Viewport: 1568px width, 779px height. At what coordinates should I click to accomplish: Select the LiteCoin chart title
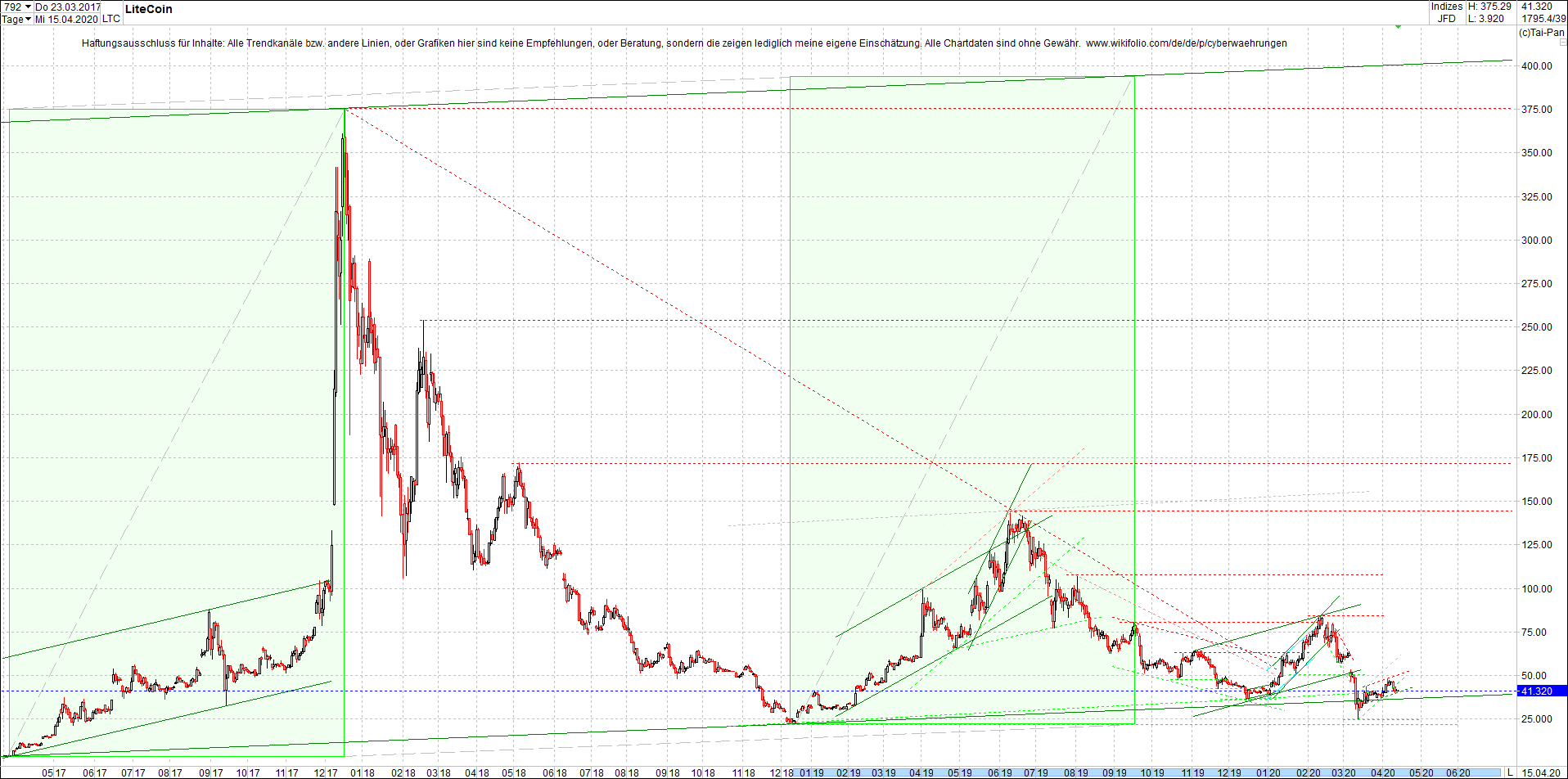coord(148,9)
